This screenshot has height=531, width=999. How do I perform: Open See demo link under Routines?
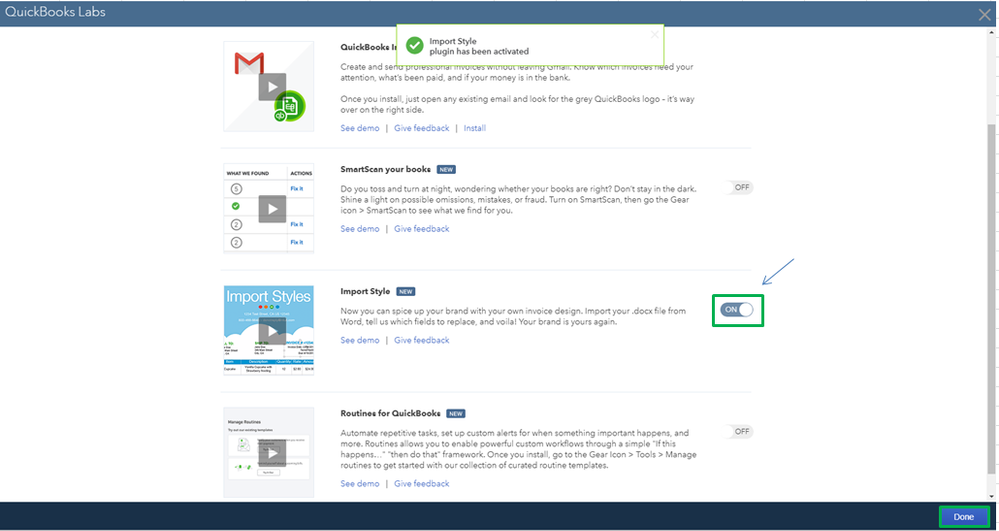click(359, 484)
